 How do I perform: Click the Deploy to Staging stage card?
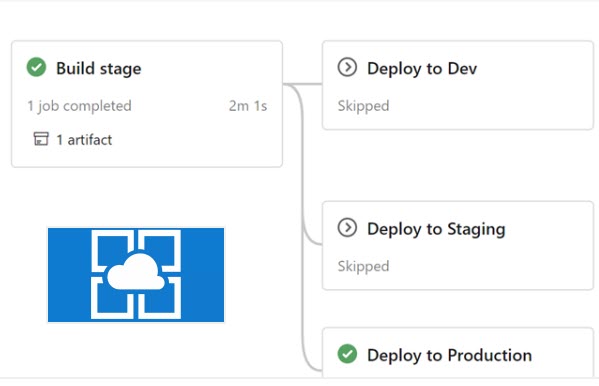click(458, 245)
